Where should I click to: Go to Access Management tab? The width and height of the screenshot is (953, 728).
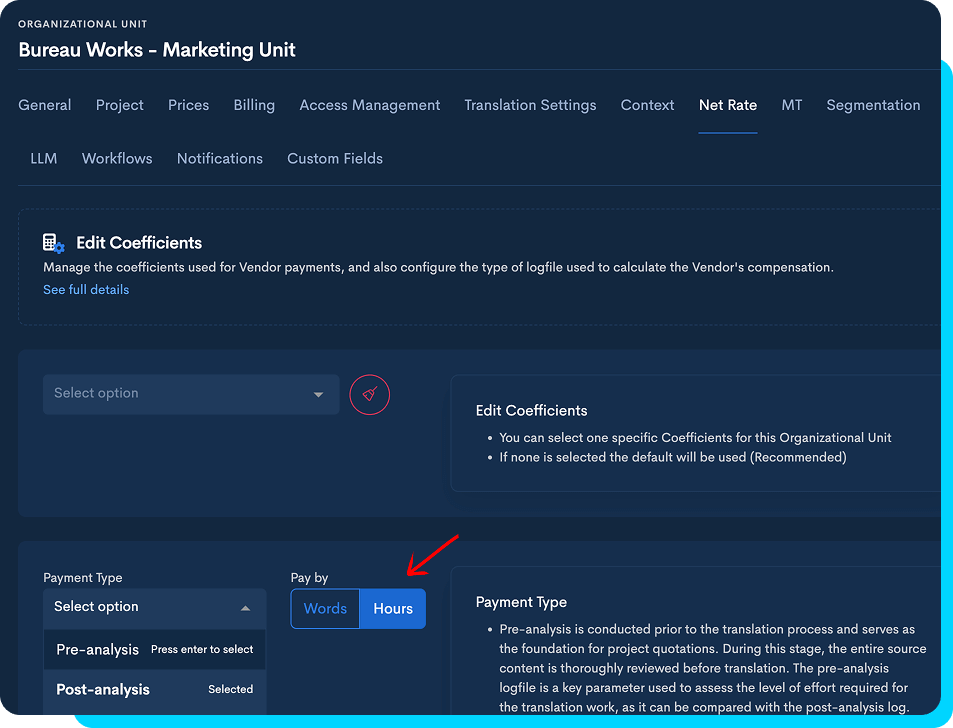tap(370, 105)
